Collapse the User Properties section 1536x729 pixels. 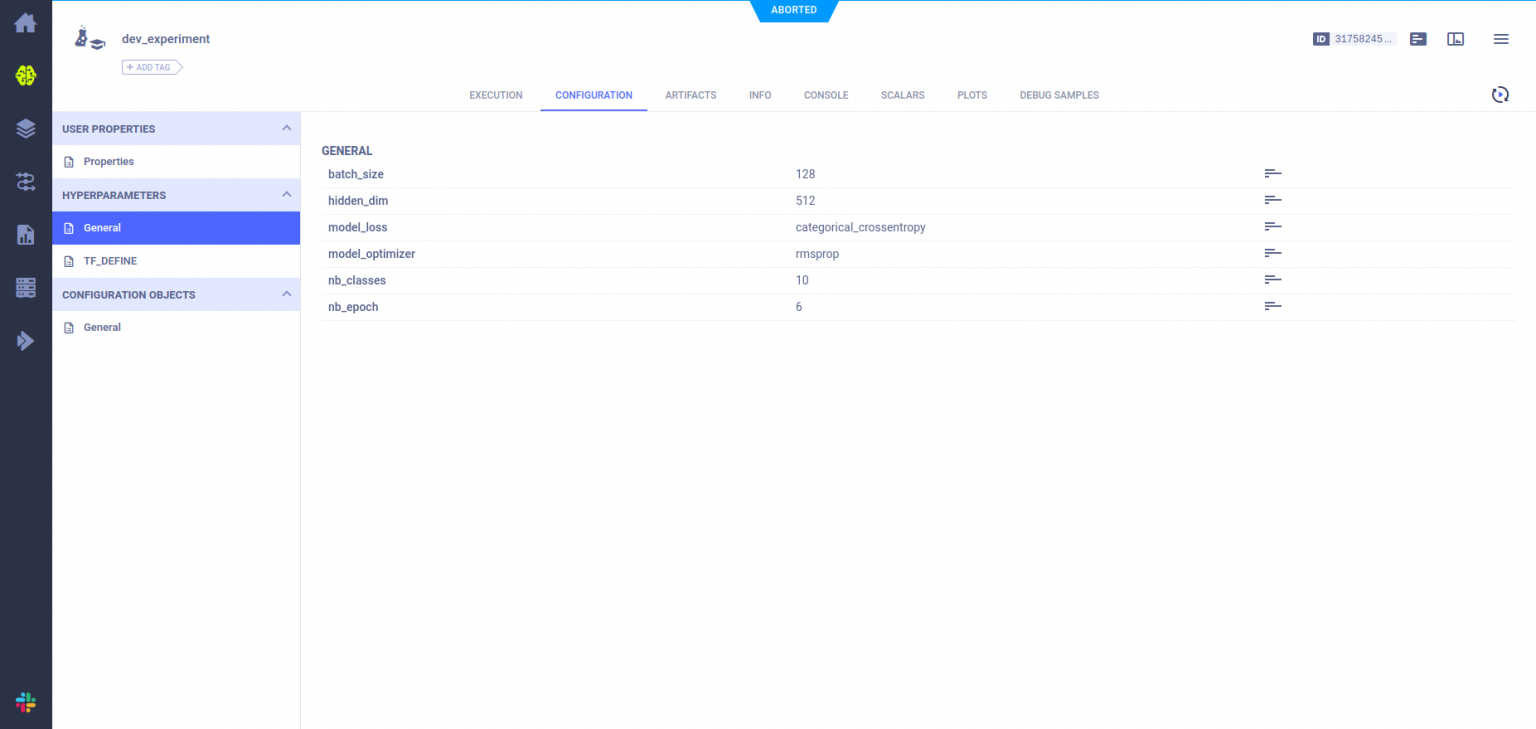(x=286, y=128)
